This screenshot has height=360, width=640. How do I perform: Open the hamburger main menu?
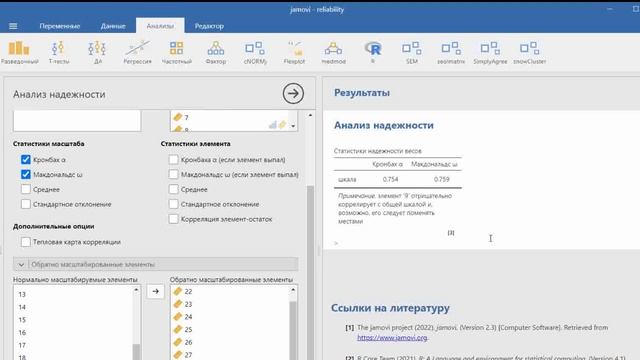[x=13, y=26]
